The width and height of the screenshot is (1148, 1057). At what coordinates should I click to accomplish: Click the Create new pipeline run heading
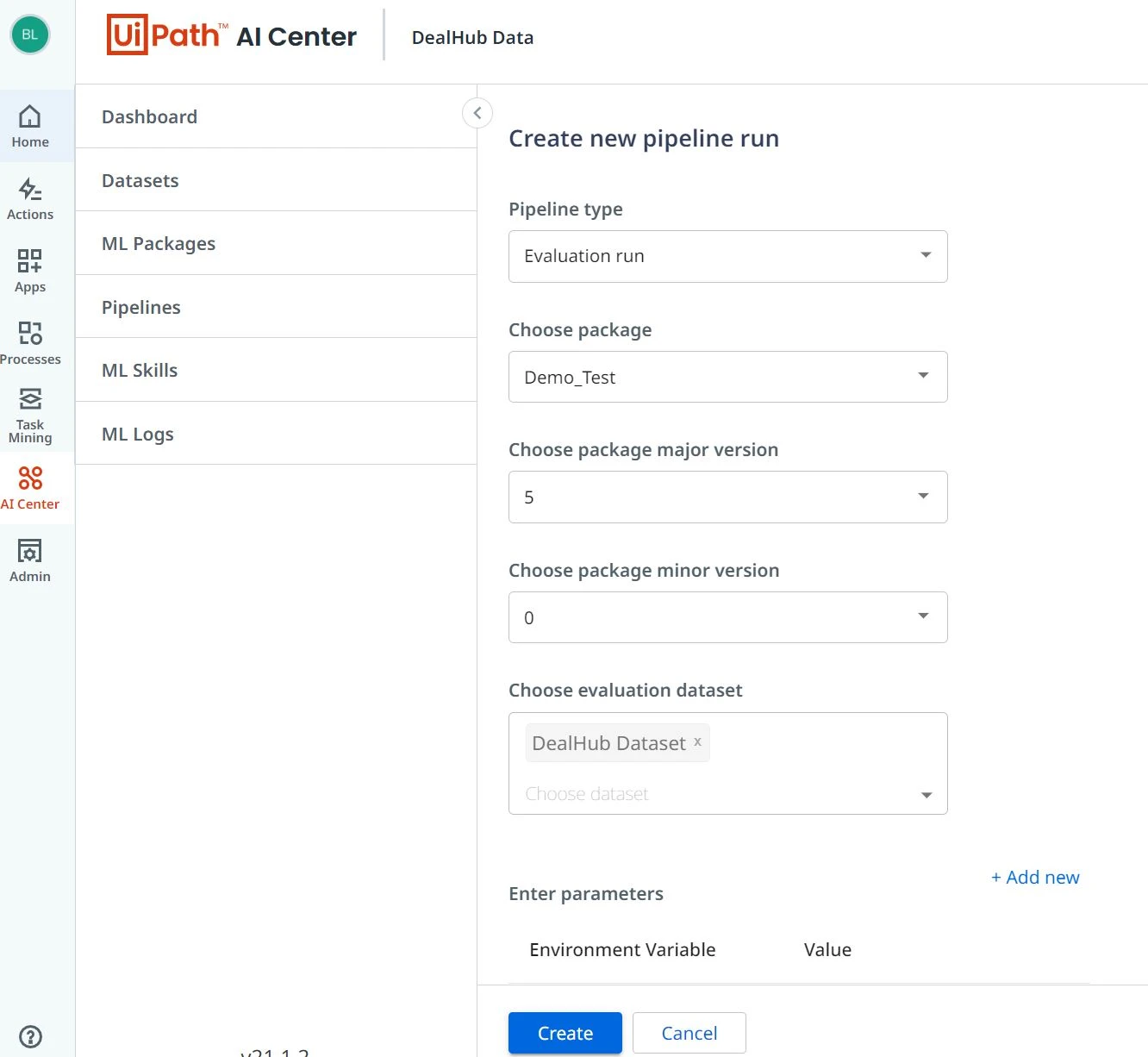pos(644,138)
